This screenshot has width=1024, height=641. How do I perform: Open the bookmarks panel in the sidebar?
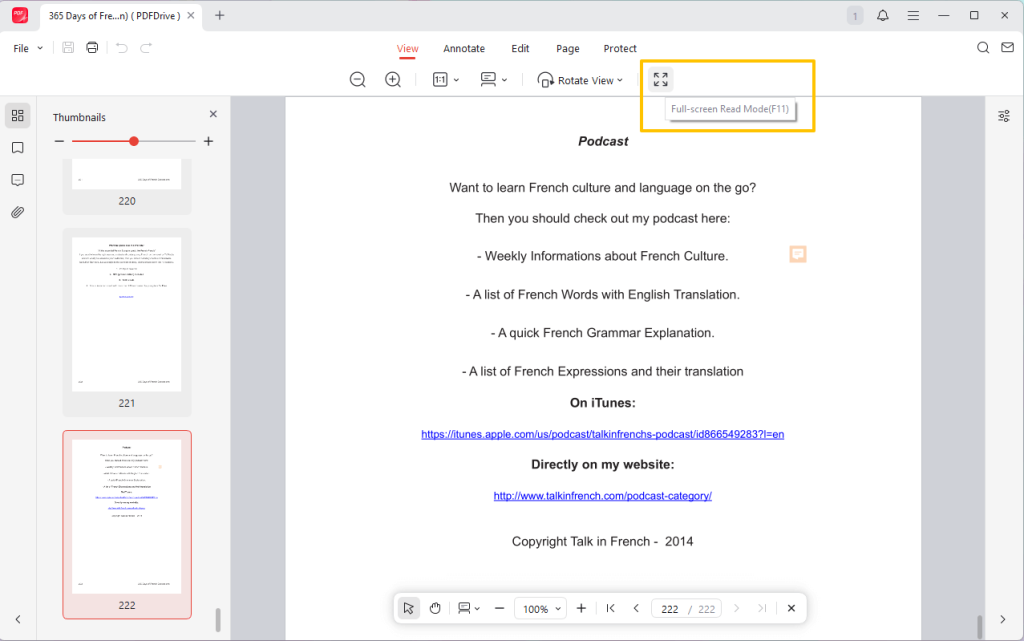tap(17, 148)
